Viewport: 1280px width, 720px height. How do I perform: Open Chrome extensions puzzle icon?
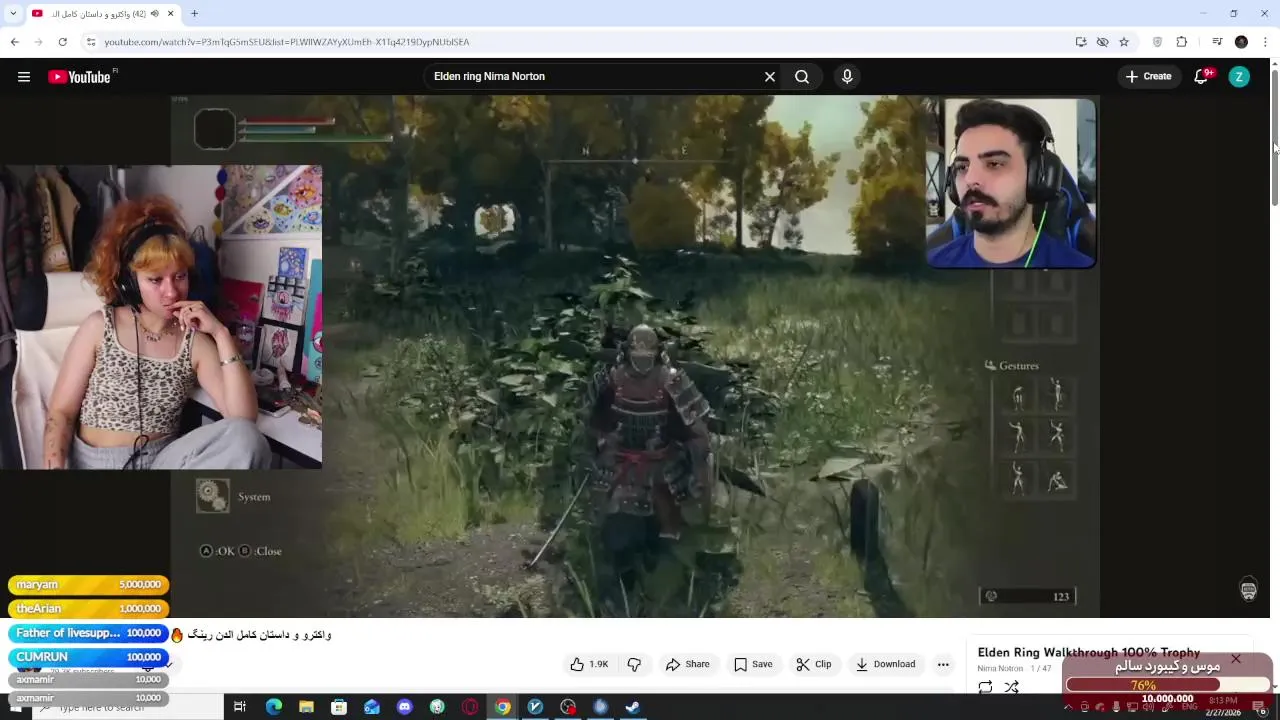click(1182, 42)
